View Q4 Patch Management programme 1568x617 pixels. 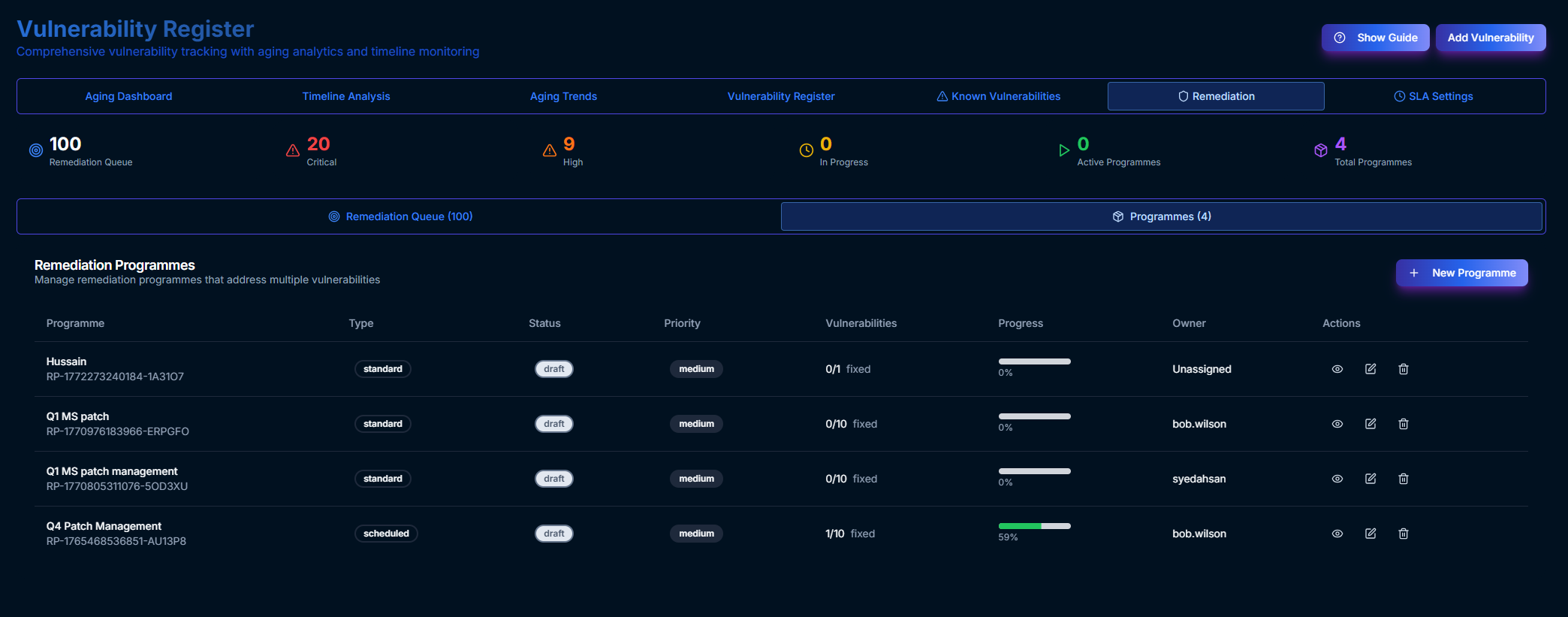tap(1337, 534)
